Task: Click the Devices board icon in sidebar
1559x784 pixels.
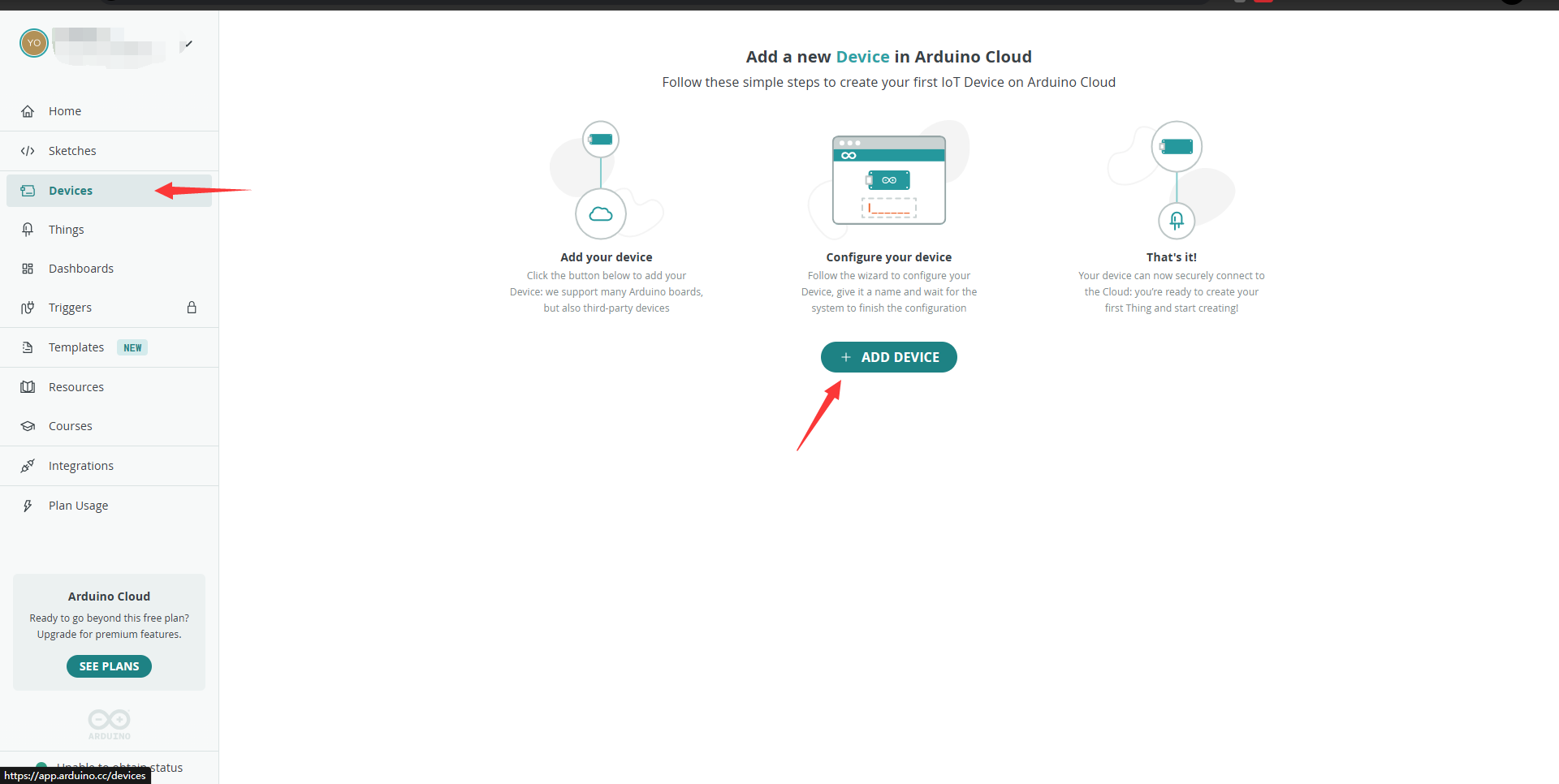Action: tap(28, 191)
